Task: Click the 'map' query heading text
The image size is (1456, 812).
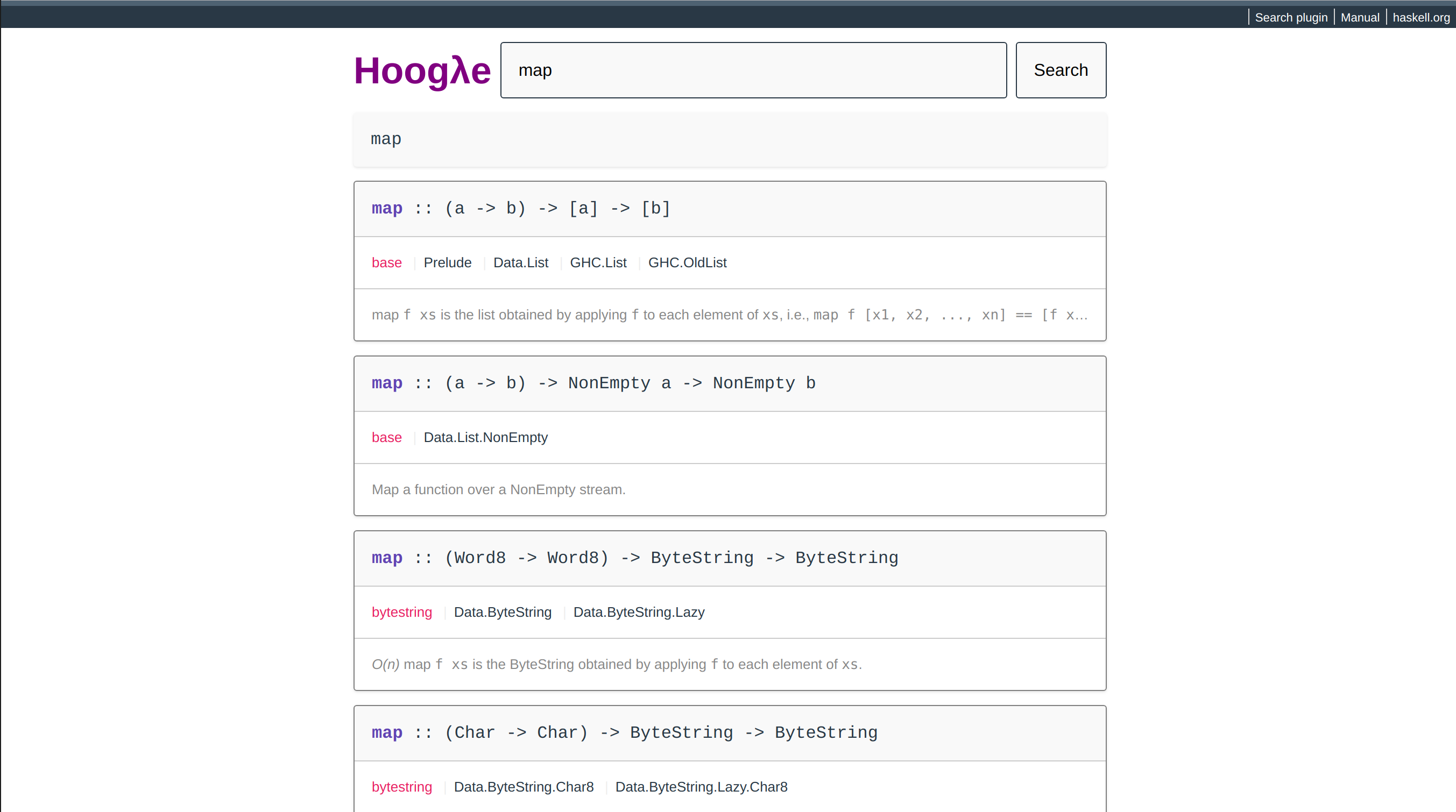Action: click(x=386, y=139)
